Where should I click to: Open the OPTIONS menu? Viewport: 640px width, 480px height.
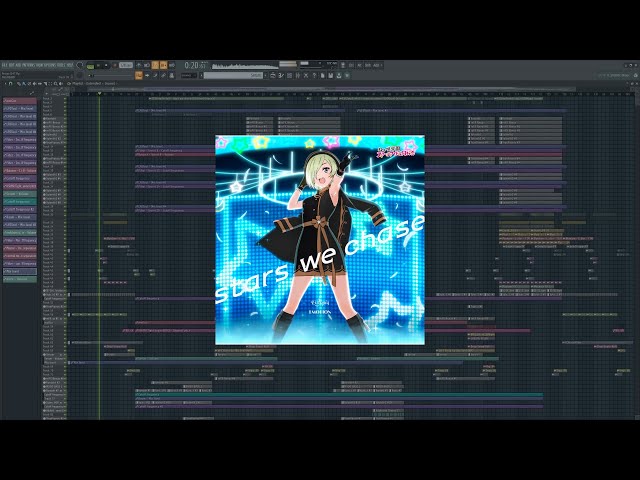tap(50, 65)
